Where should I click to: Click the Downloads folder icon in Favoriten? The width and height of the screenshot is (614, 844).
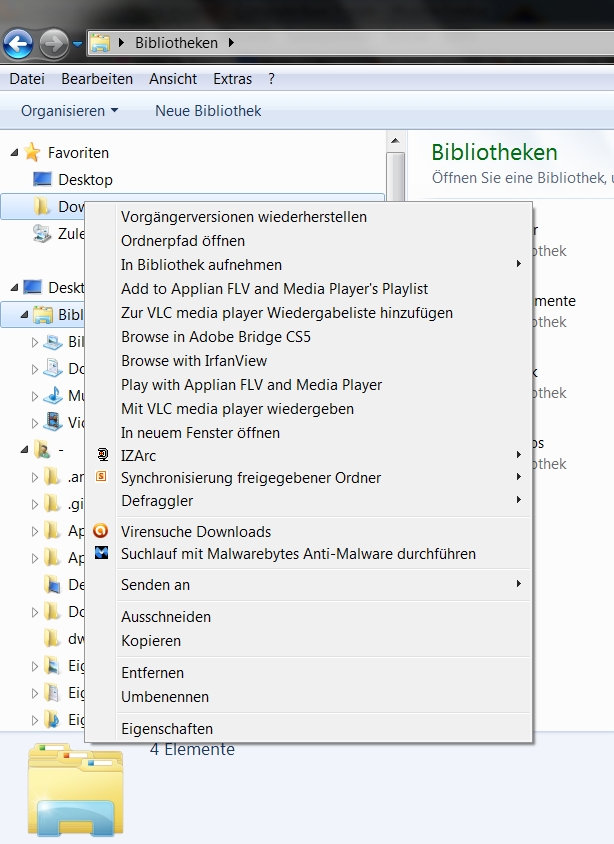pos(42,206)
